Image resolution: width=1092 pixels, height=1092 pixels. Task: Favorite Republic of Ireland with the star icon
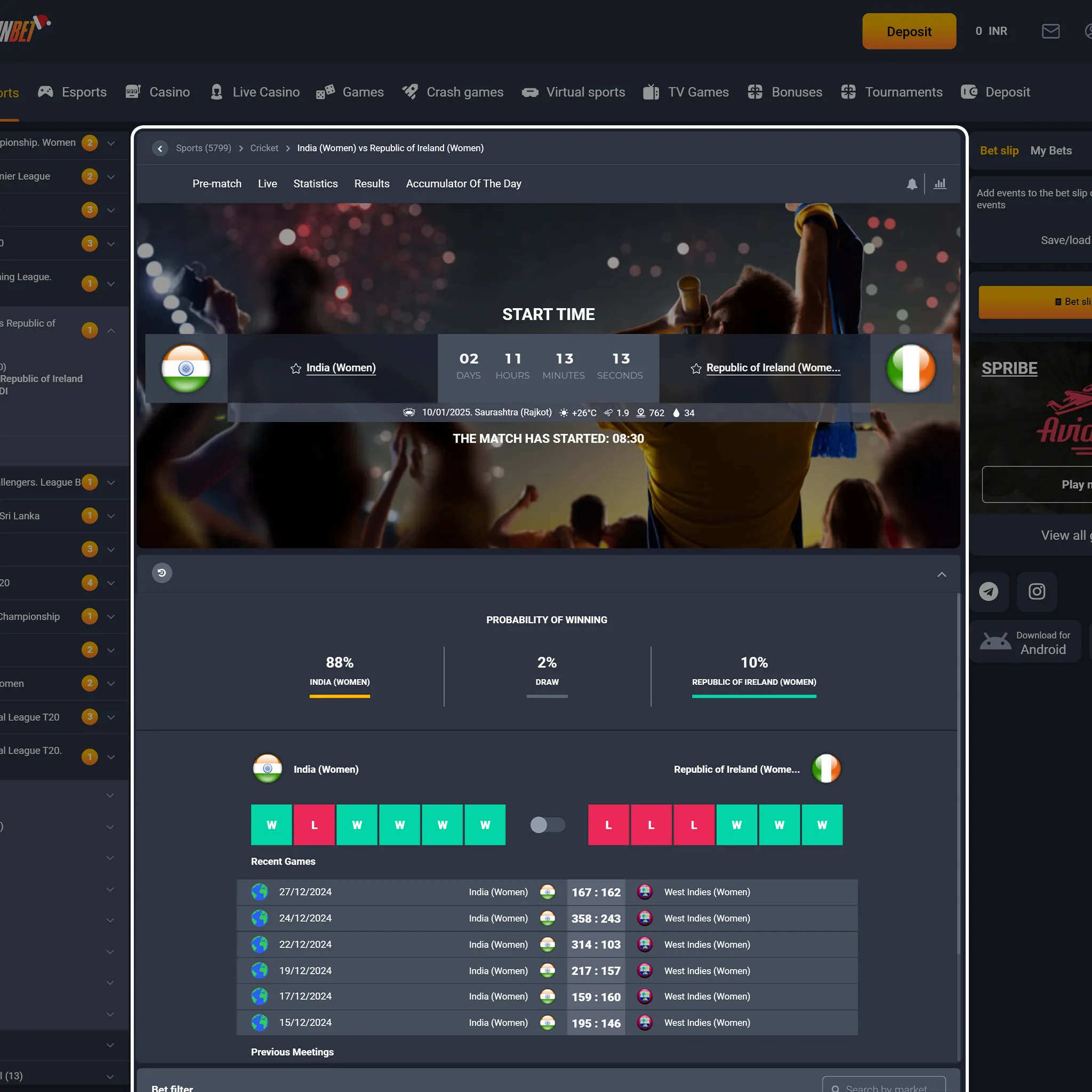tap(696, 368)
